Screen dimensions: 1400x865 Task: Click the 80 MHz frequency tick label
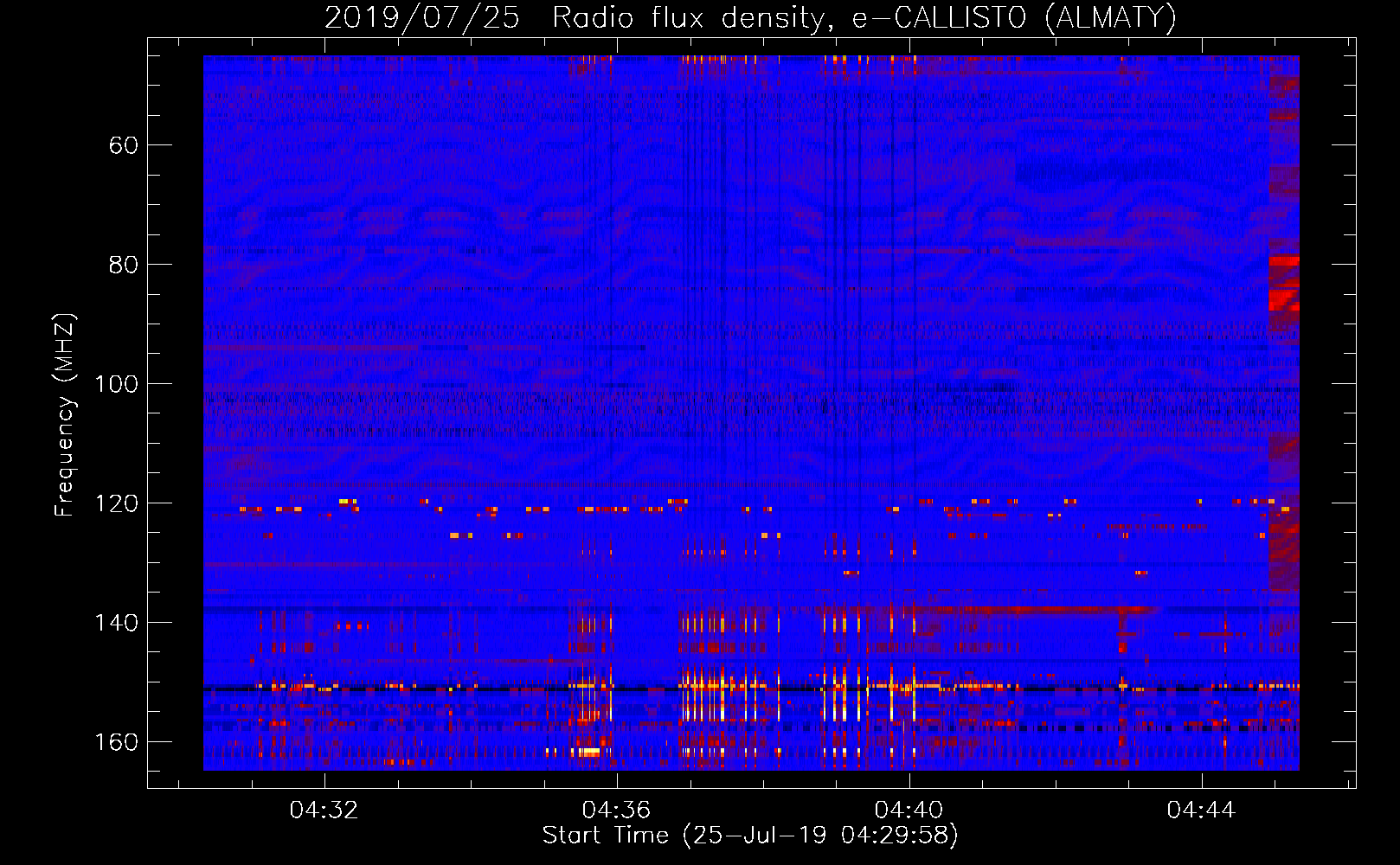[124, 265]
